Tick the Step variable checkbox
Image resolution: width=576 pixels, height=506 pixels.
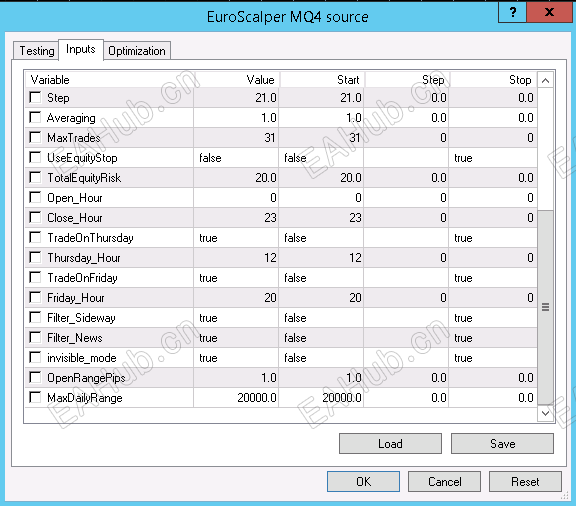coord(35,97)
